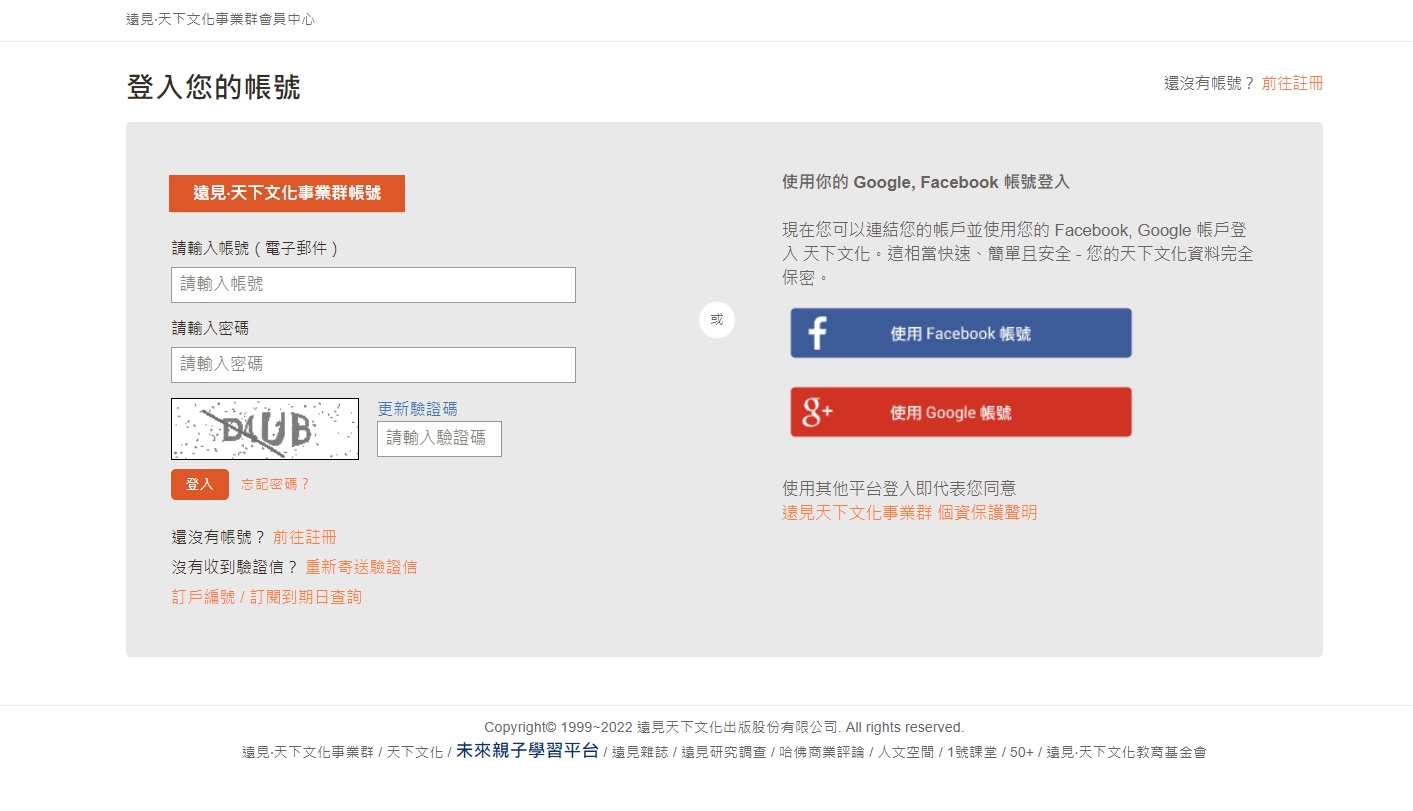Open footer link 遠見雜誌

(640, 752)
